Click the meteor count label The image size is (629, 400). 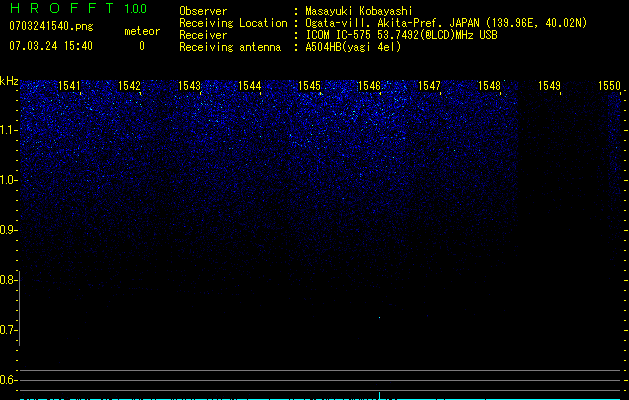[142, 31]
